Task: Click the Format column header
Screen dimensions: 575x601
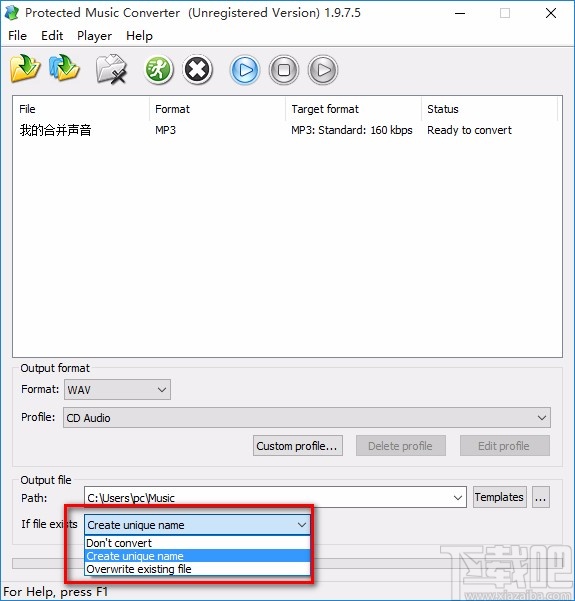Action: [x=217, y=109]
